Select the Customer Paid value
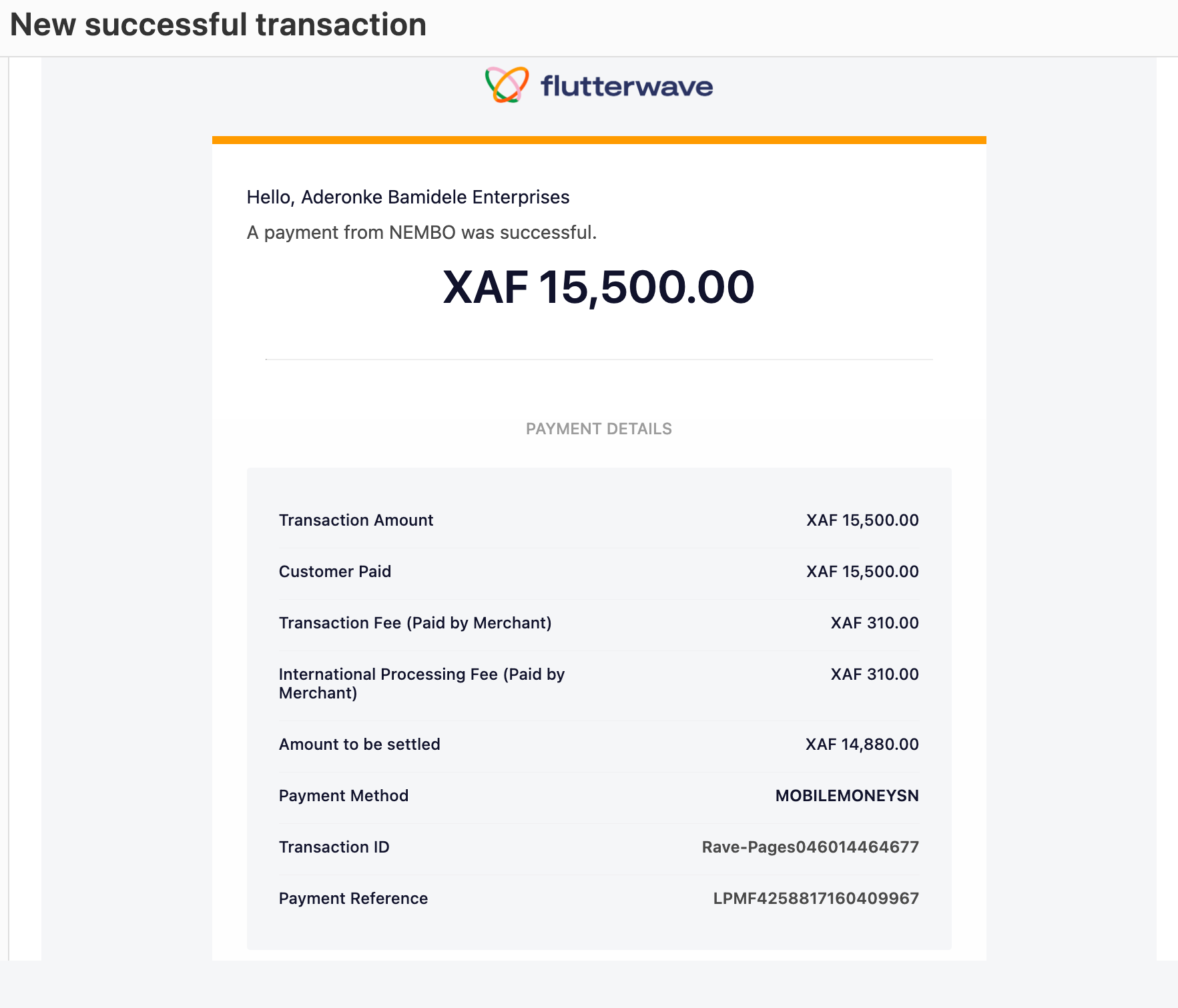 (862, 572)
